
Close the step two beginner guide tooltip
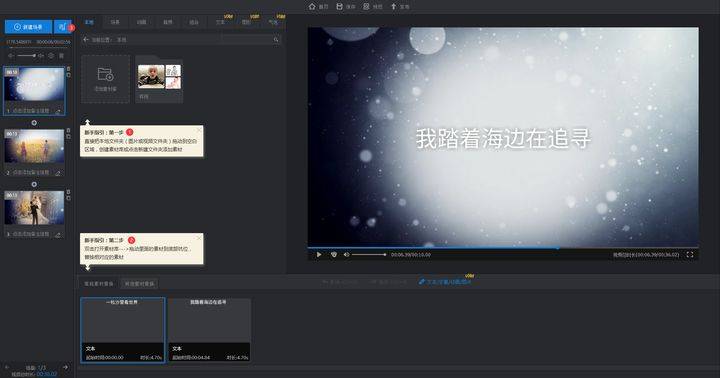pos(199,238)
